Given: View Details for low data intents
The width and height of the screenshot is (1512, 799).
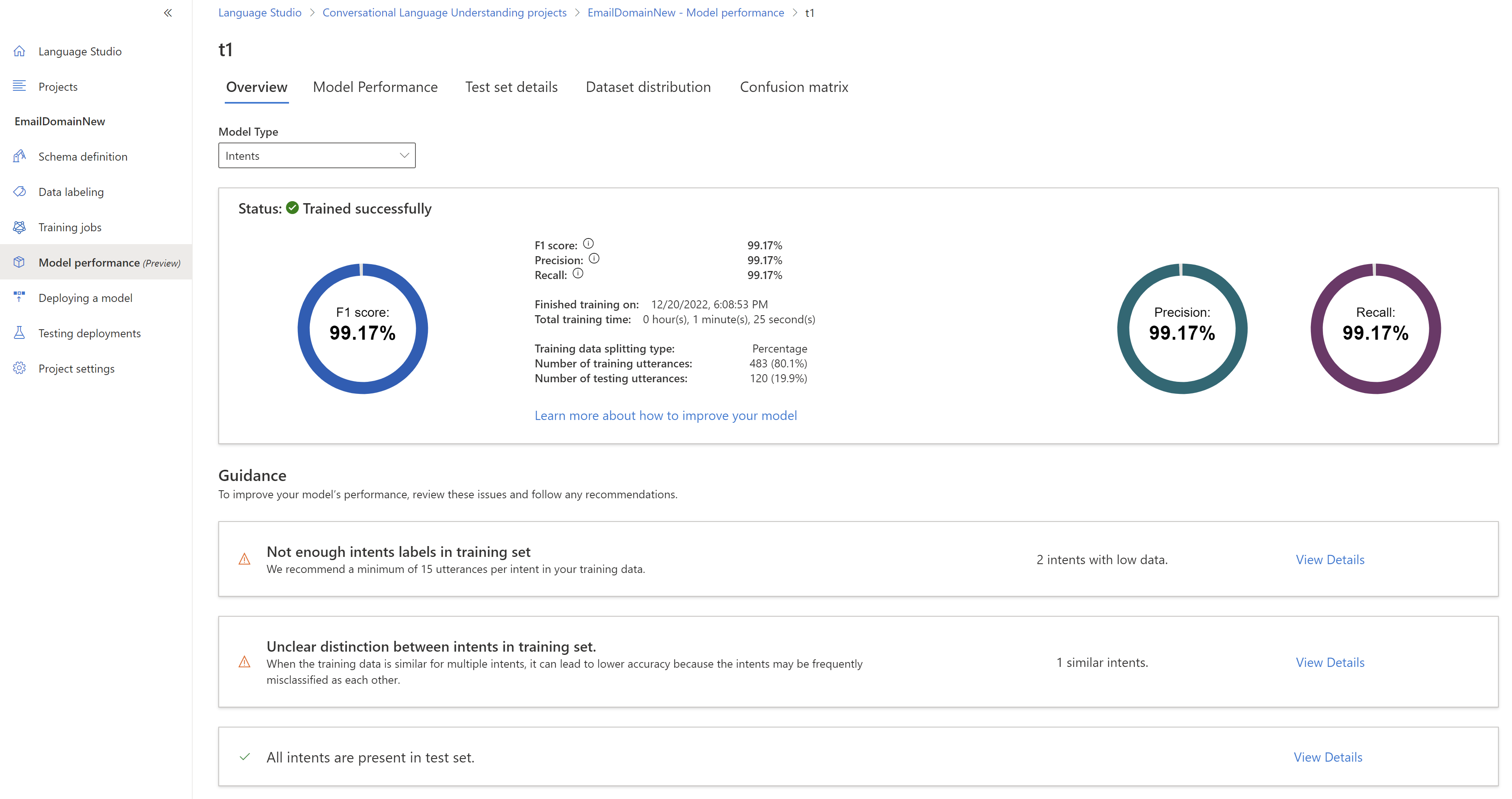Looking at the screenshot, I should tap(1329, 559).
